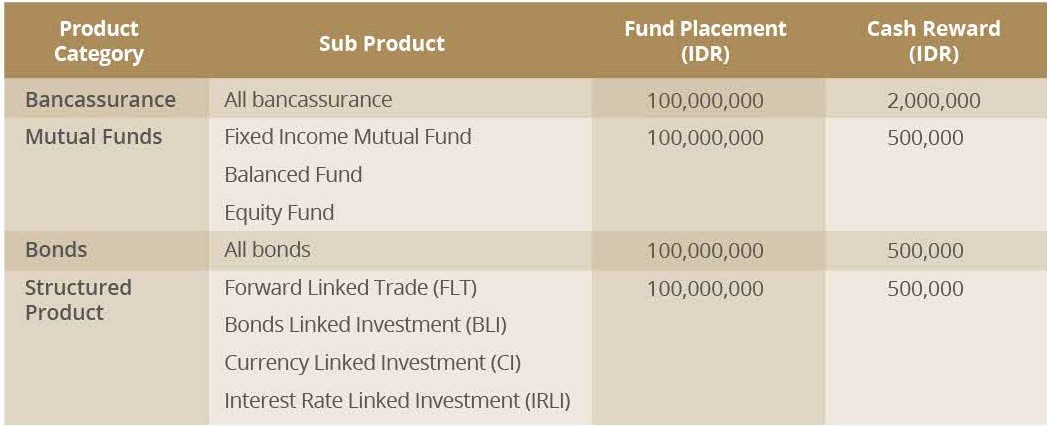The width and height of the screenshot is (1047, 426).
Task: Click the Balanced Fund entry
Action: (293, 175)
